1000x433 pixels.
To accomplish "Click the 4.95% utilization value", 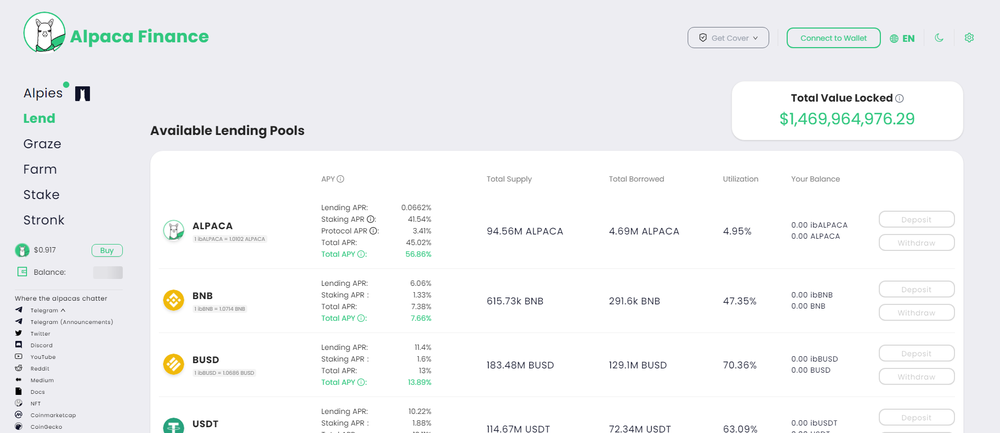I will pyautogui.click(x=739, y=231).
